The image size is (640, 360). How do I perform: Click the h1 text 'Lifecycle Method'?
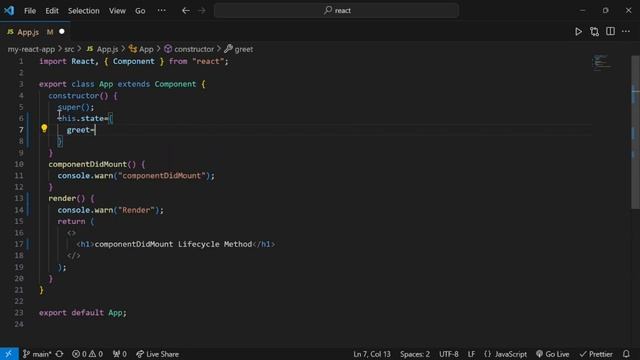[x=215, y=244]
